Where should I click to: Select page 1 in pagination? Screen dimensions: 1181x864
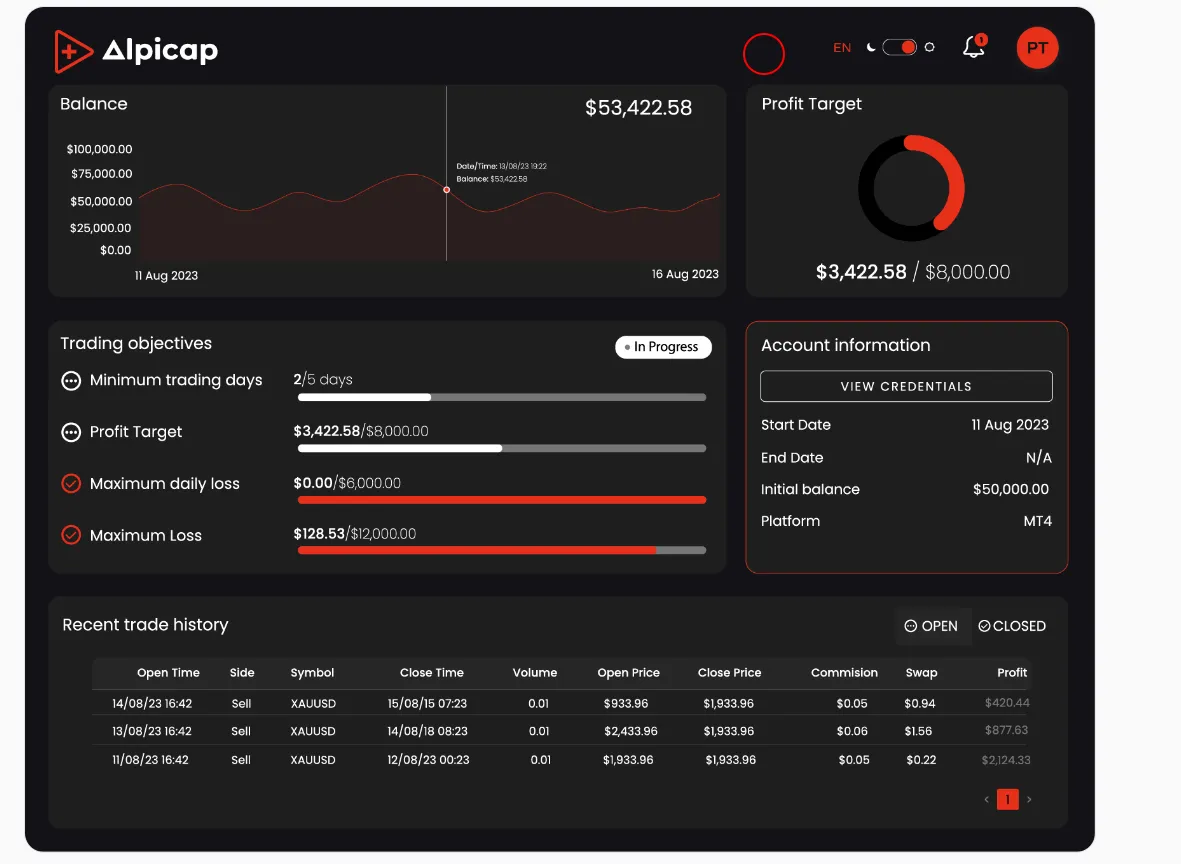(x=1008, y=799)
